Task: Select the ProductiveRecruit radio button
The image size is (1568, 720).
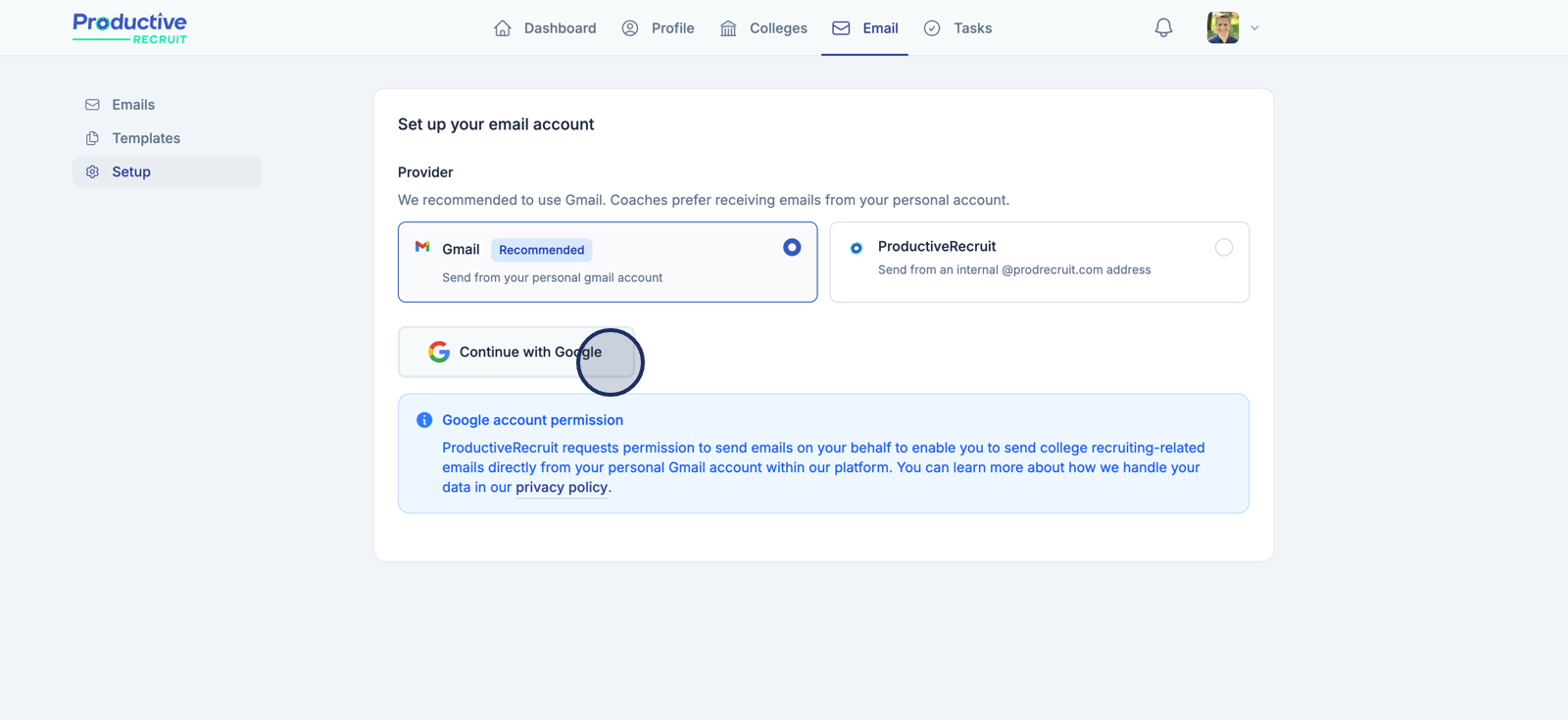Action: [1224, 248]
